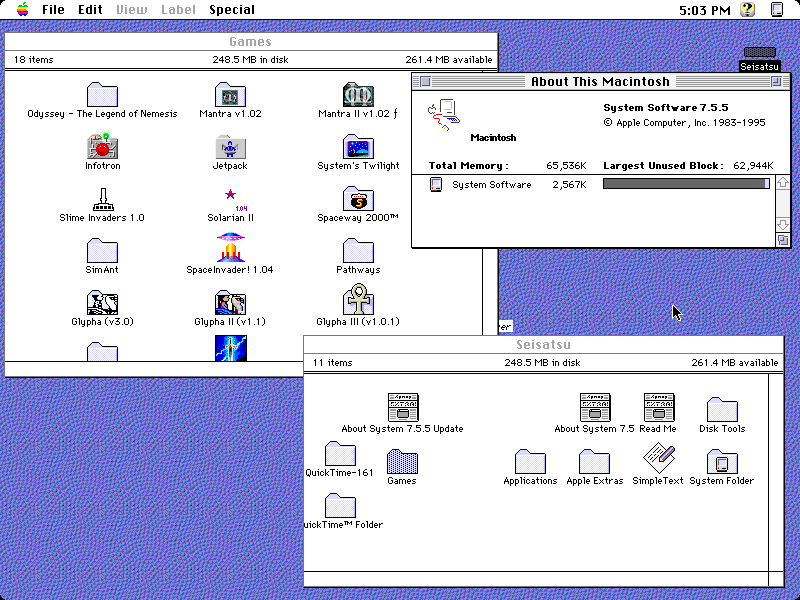Open the File menu
Viewport: 800px width, 600px height.
click(x=53, y=9)
